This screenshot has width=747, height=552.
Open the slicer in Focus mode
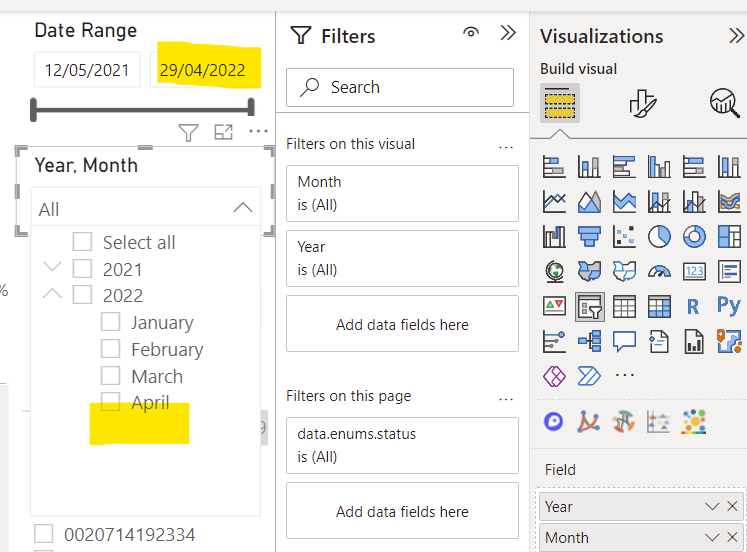click(223, 132)
